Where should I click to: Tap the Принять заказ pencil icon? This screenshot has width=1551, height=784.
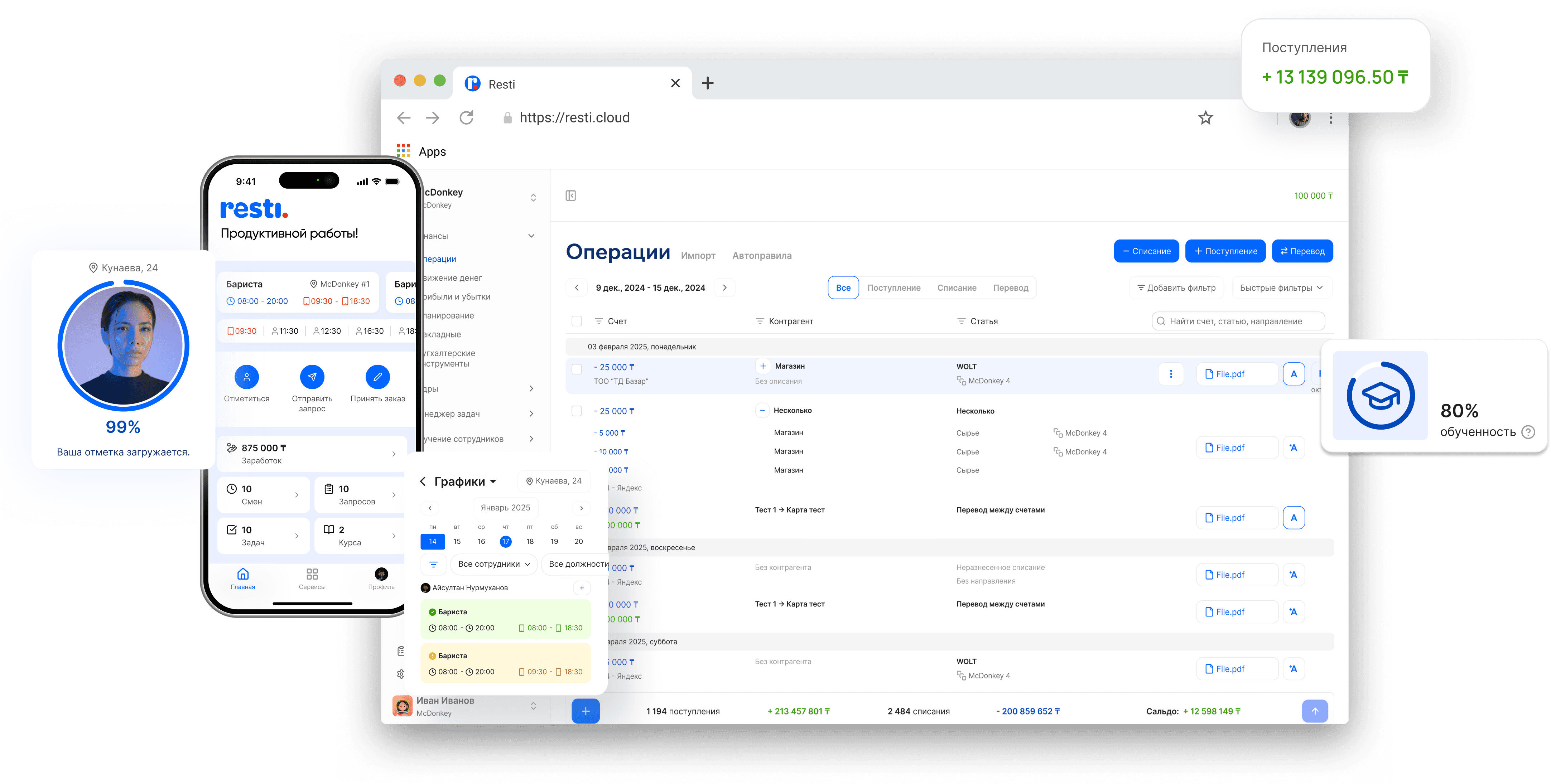click(377, 377)
